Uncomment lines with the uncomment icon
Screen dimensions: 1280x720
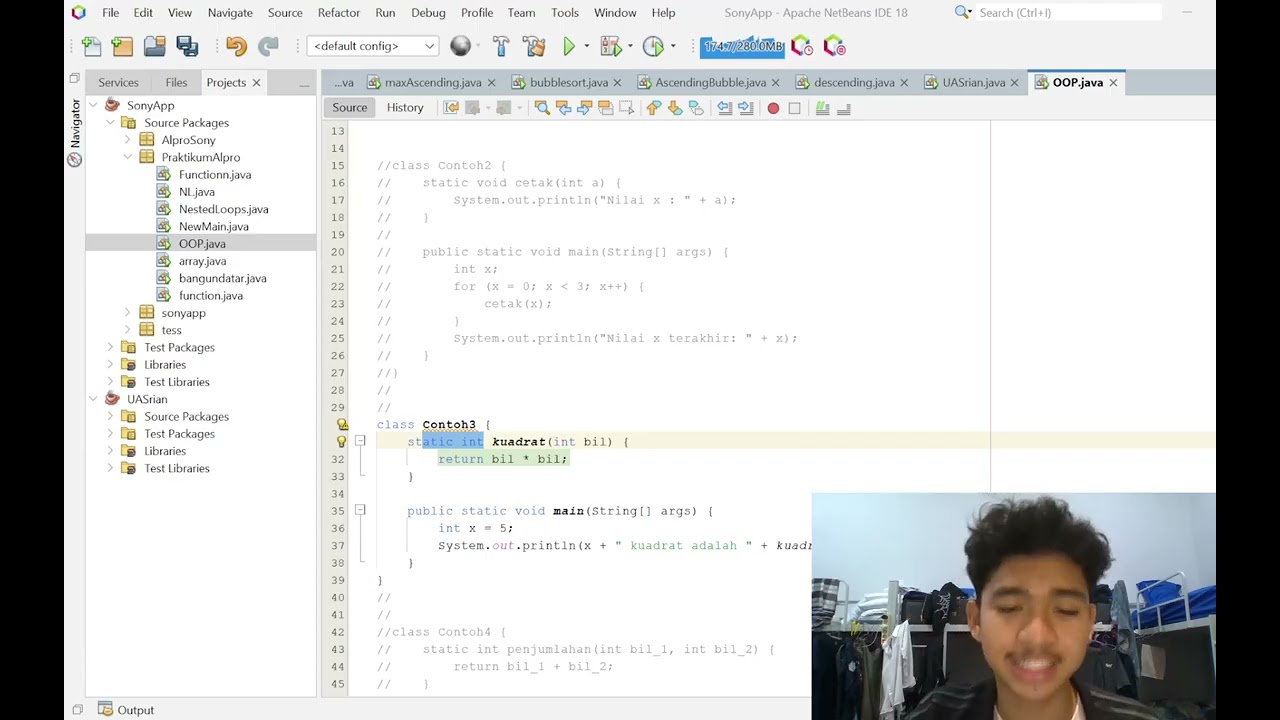tap(843, 108)
